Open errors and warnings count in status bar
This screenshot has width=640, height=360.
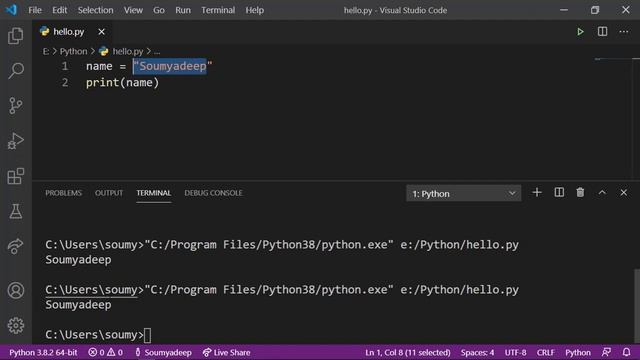[105, 352]
